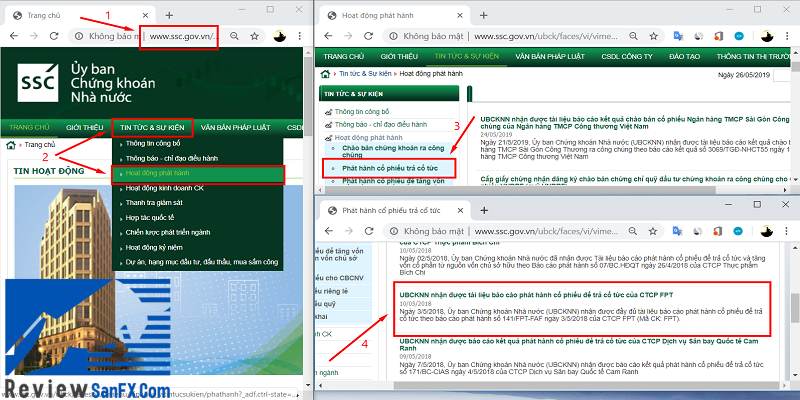The height and width of the screenshot is (400, 800).
Task: Click reload icon in Trang chủ window
Action: pyautogui.click(x=54, y=36)
